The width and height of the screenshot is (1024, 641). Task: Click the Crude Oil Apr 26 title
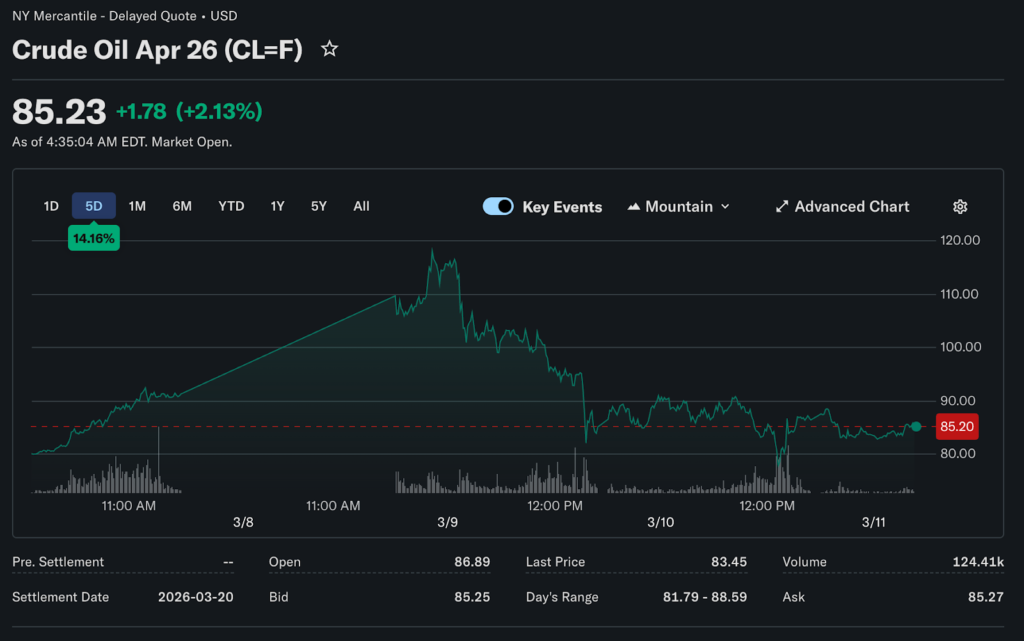pos(157,50)
